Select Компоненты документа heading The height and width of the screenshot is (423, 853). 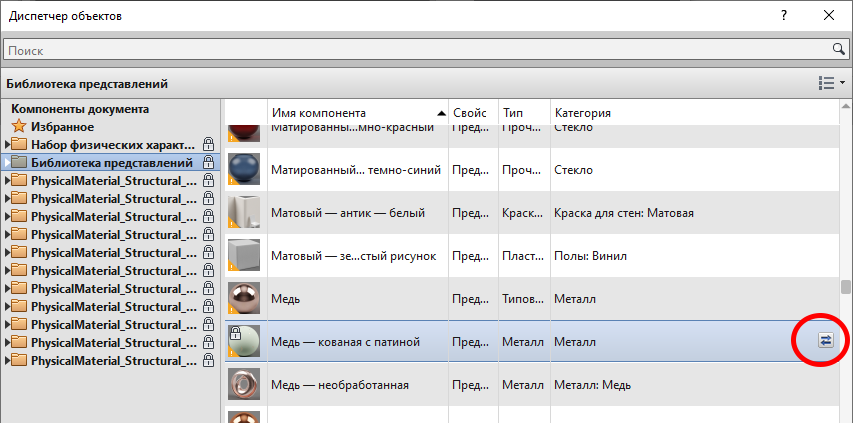click(x=80, y=109)
